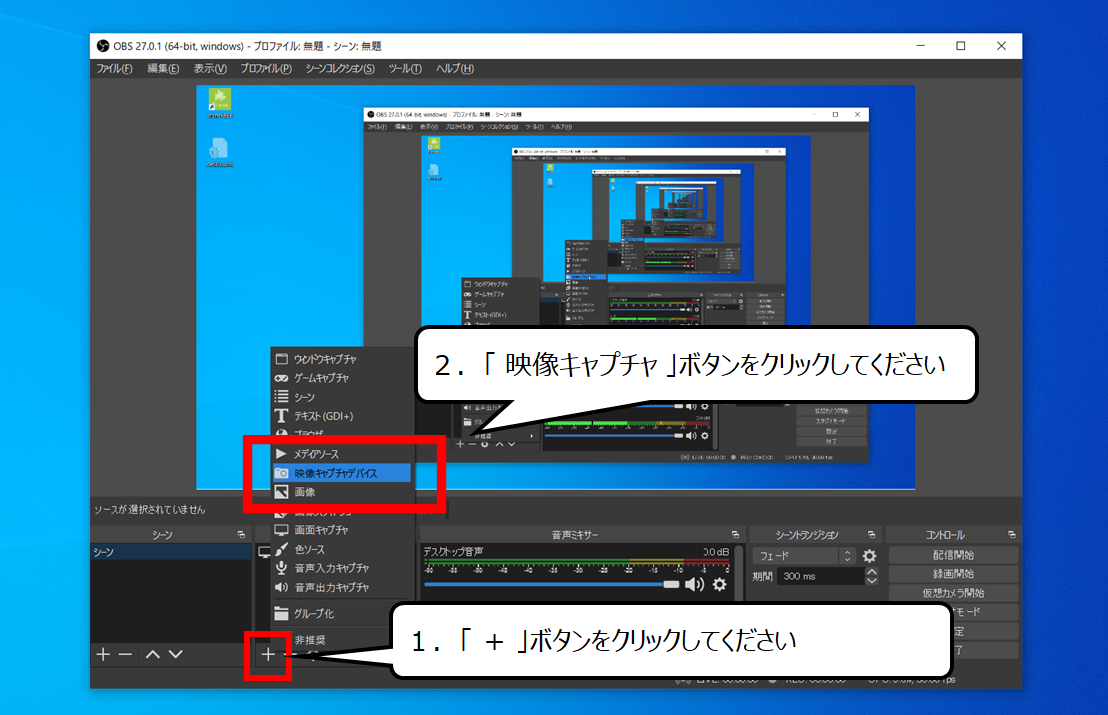Open transition properties gear next to フェード

pyautogui.click(x=869, y=556)
